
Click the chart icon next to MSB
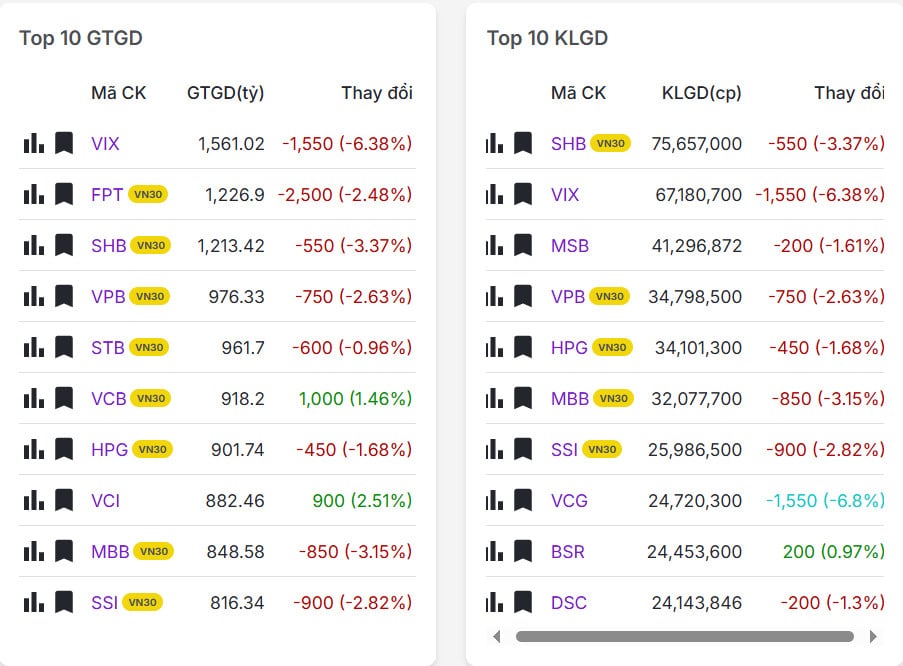click(x=494, y=245)
